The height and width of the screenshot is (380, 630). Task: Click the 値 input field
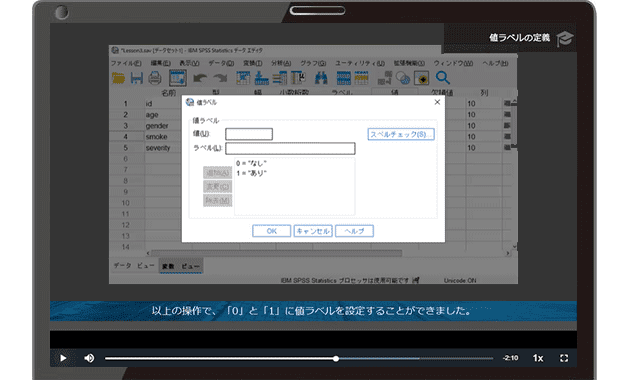(x=249, y=134)
